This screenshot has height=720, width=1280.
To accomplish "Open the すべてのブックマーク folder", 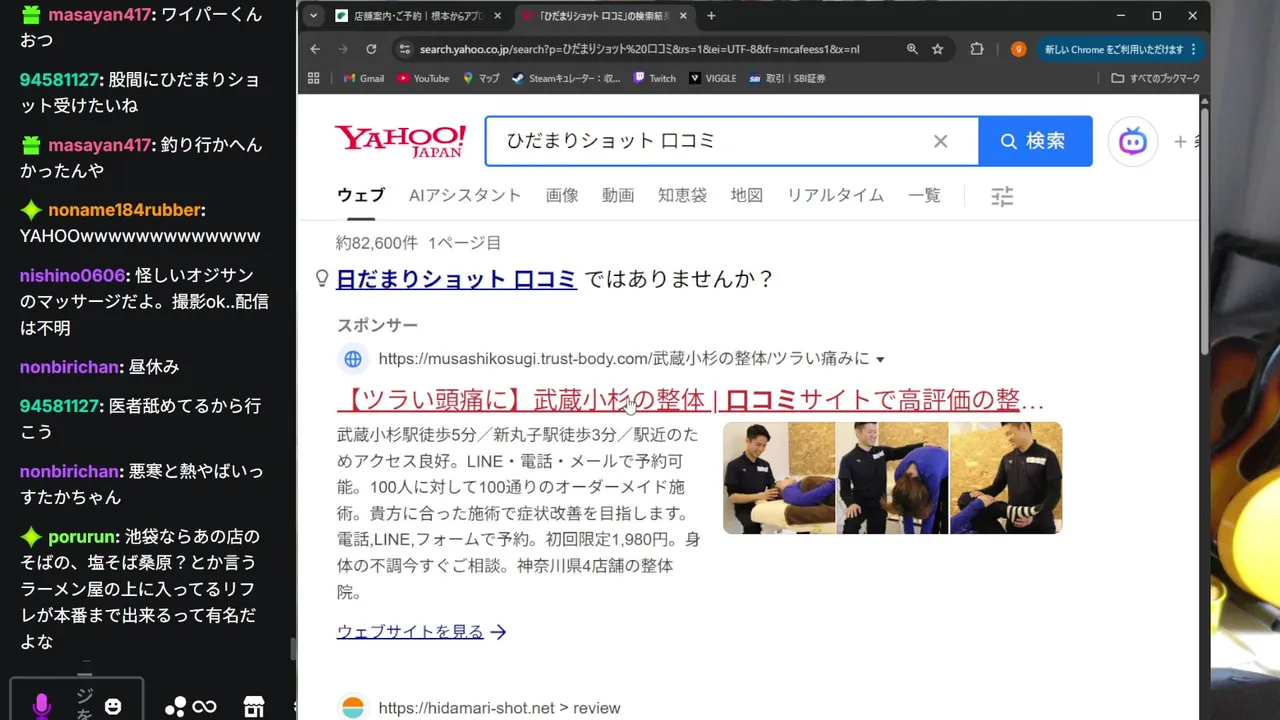I will 1155,78.
